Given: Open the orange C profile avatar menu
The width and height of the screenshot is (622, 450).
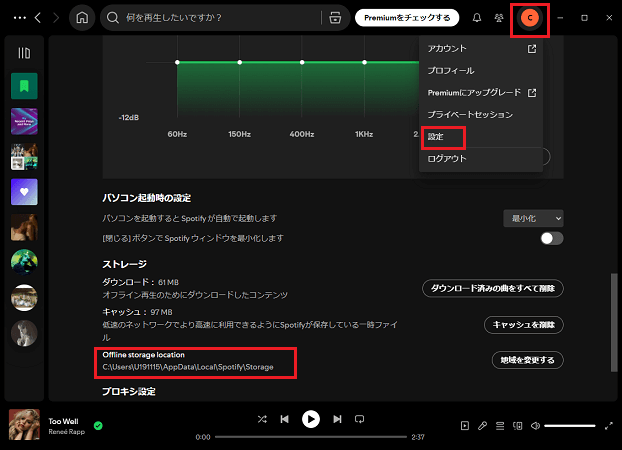Looking at the screenshot, I should tap(530, 18).
